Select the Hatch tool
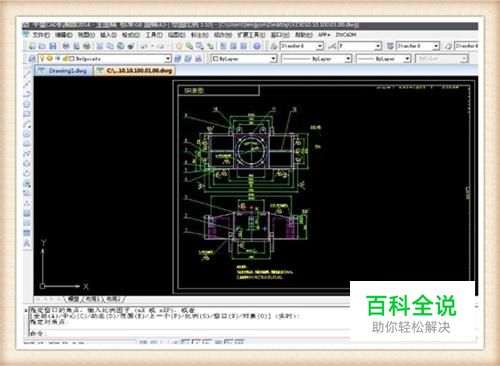Screen dimensions: 500x366 point(27,213)
